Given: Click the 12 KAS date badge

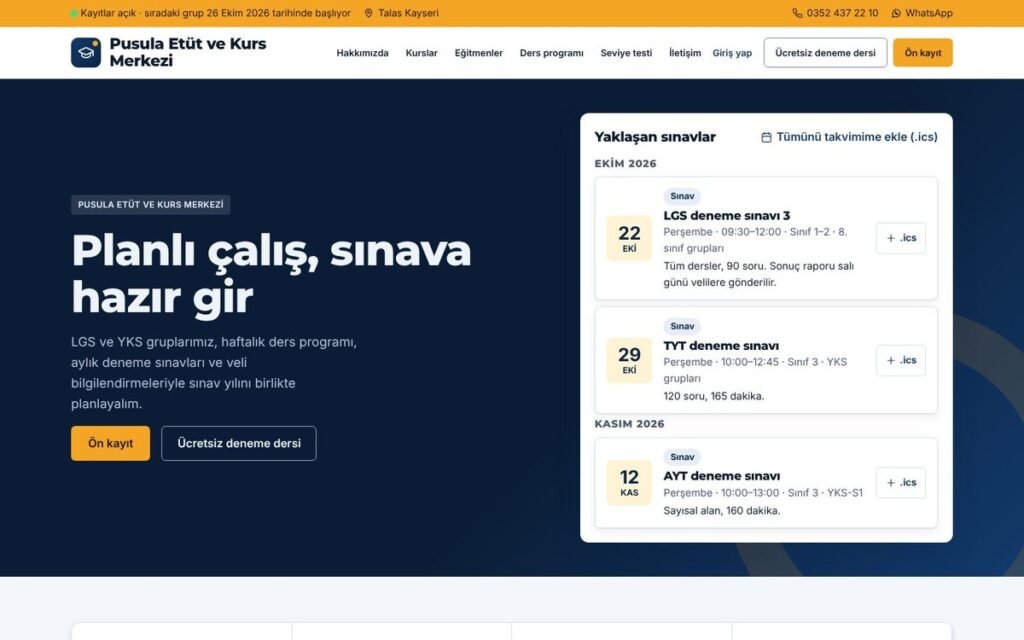Looking at the screenshot, I should [x=629, y=483].
